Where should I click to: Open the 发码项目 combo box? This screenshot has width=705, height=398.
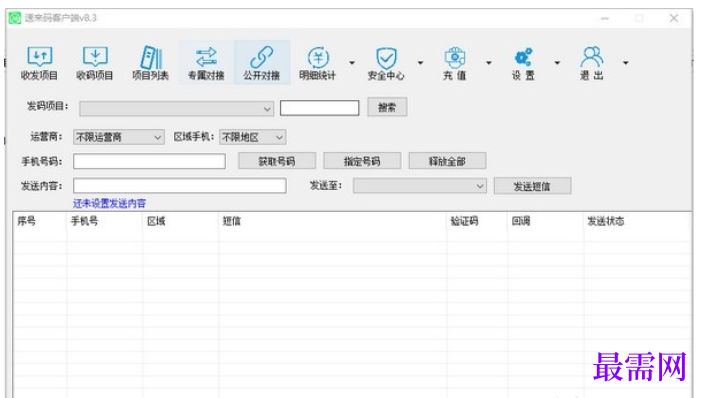tap(176, 108)
